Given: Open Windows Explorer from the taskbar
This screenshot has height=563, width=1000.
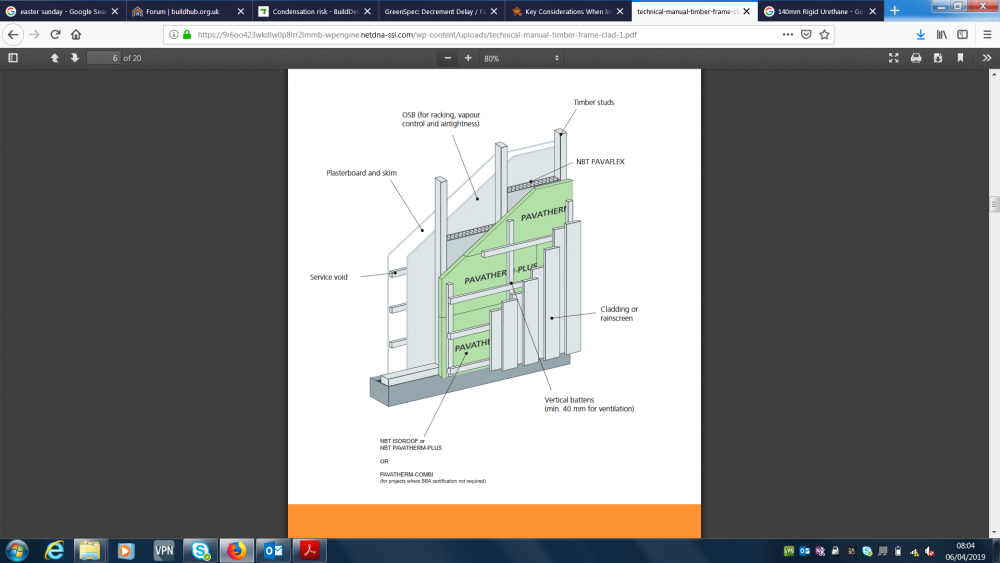Looking at the screenshot, I should pos(89,550).
